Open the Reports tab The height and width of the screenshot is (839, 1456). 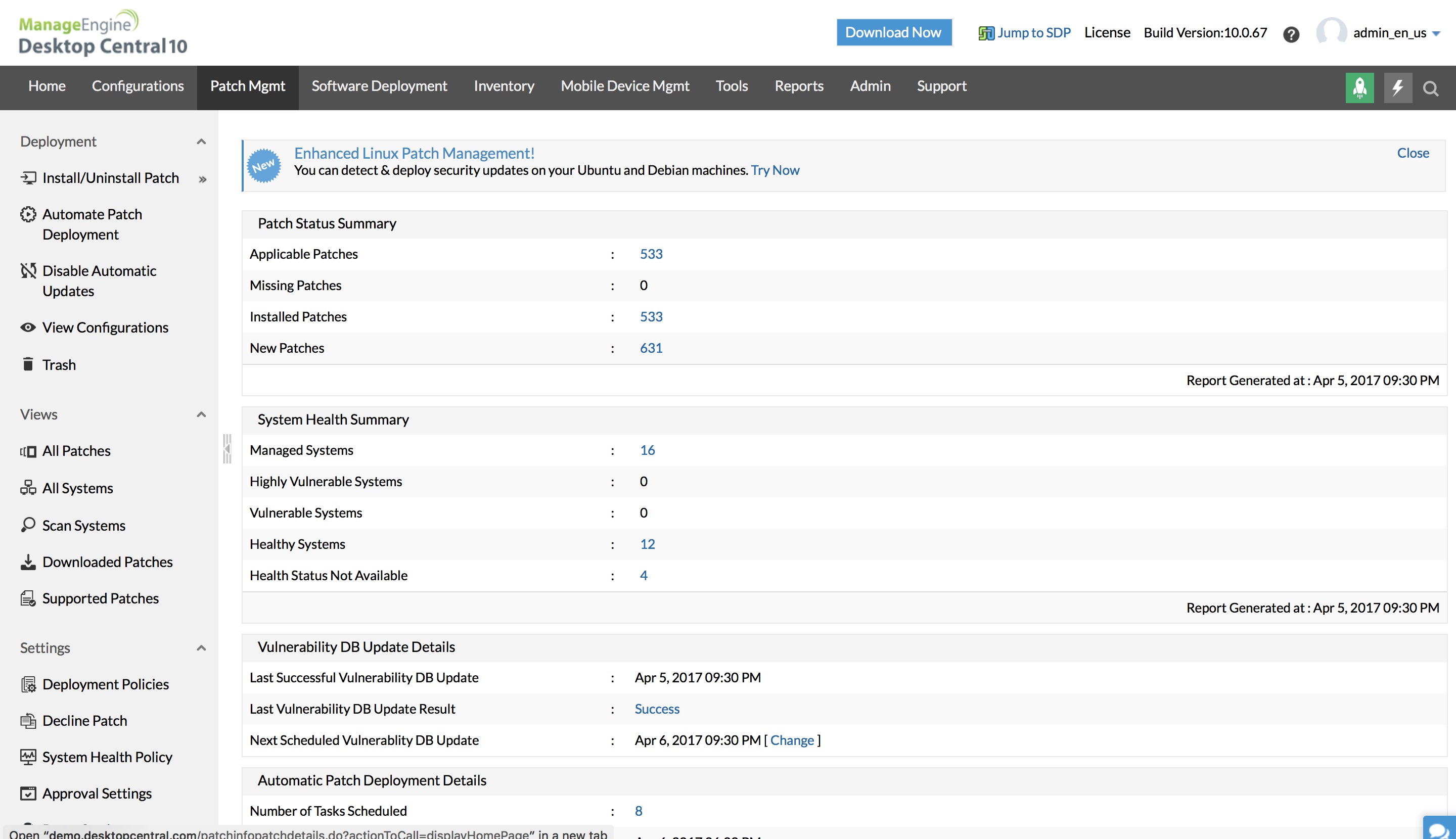click(x=798, y=86)
